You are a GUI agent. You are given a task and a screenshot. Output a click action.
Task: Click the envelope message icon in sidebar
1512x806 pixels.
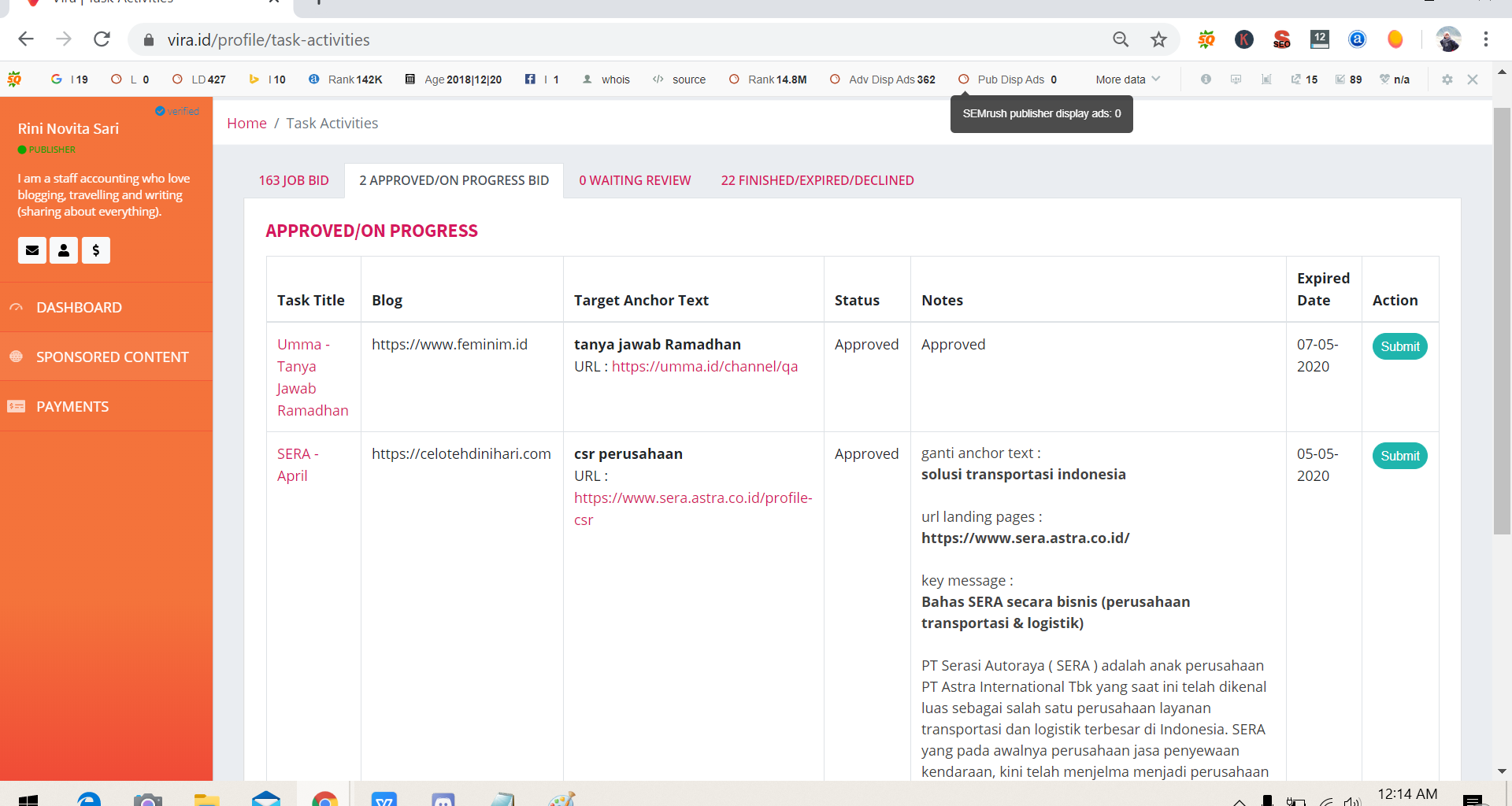pos(32,250)
